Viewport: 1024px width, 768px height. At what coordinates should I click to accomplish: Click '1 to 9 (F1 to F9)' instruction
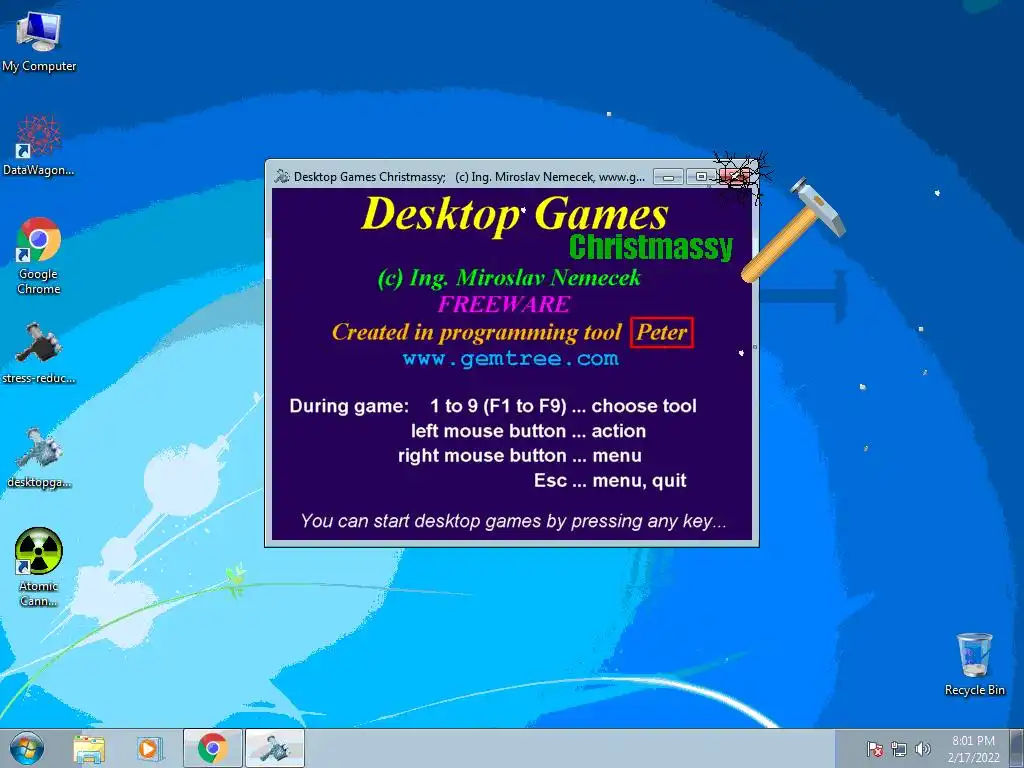pos(498,406)
